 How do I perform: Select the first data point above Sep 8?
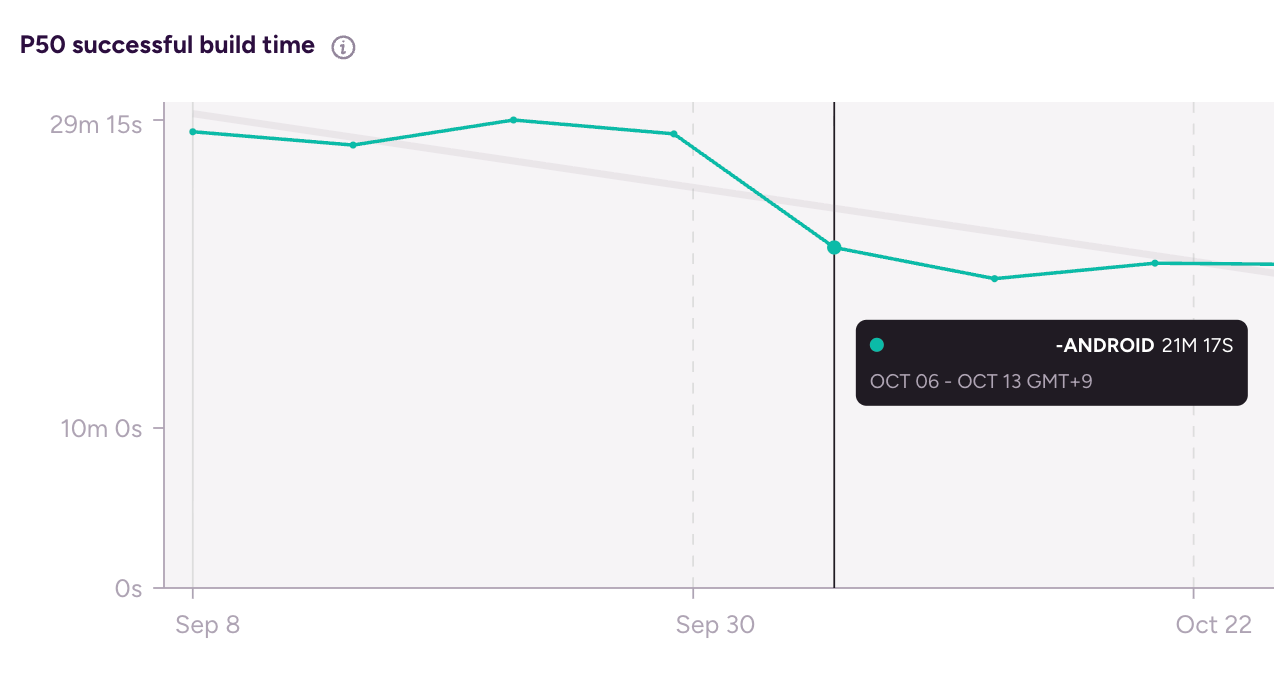click(x=193, y=131)
